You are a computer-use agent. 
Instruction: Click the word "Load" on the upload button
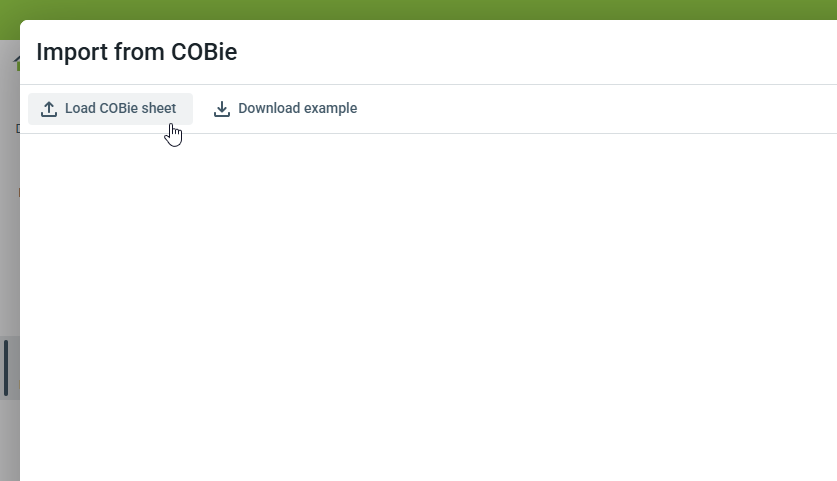tap(80, 109)
